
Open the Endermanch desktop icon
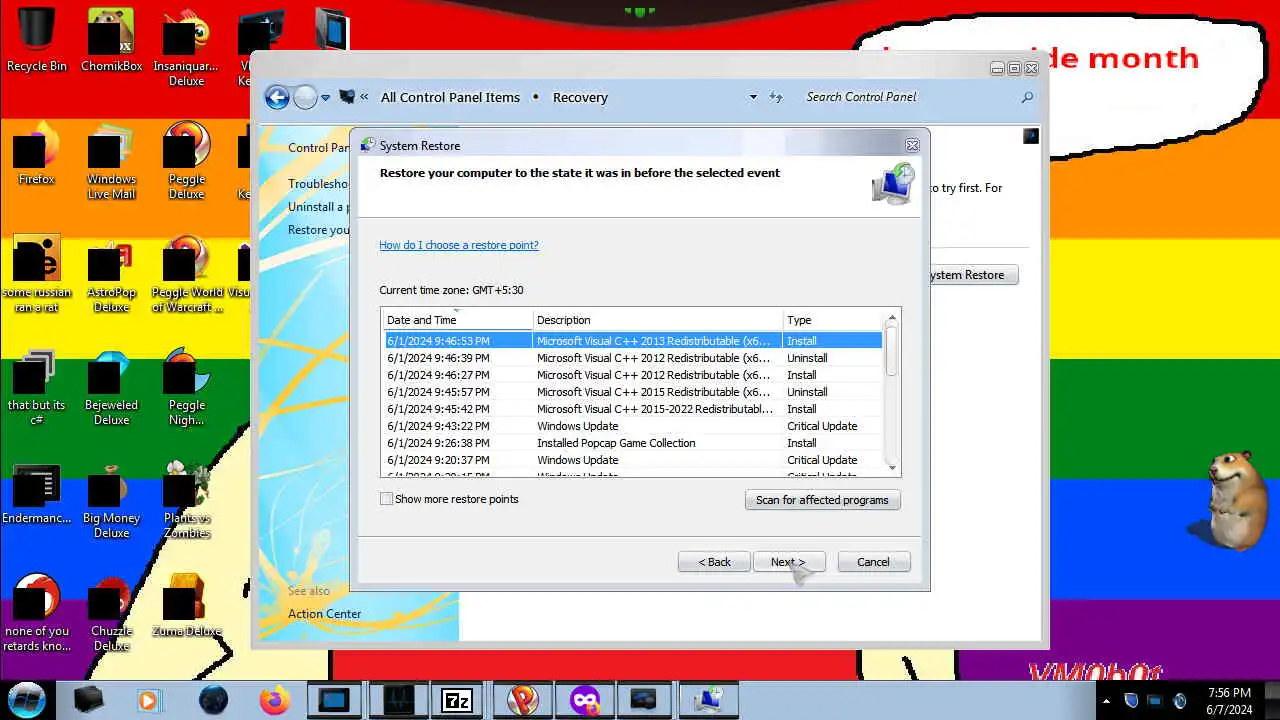click(37, 492)
